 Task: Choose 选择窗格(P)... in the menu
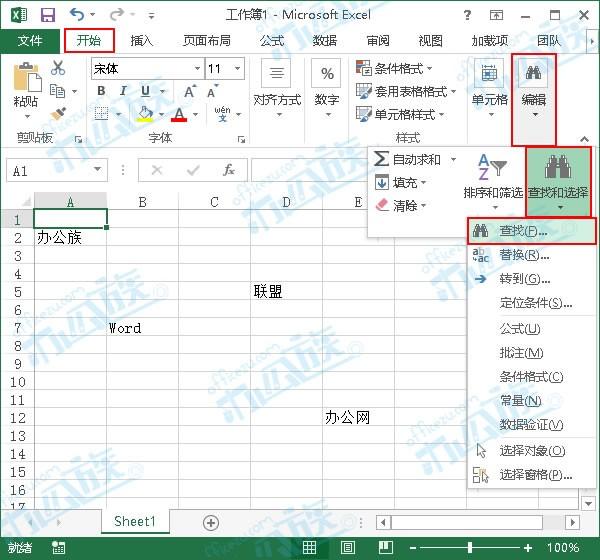[x=532, y=475]
